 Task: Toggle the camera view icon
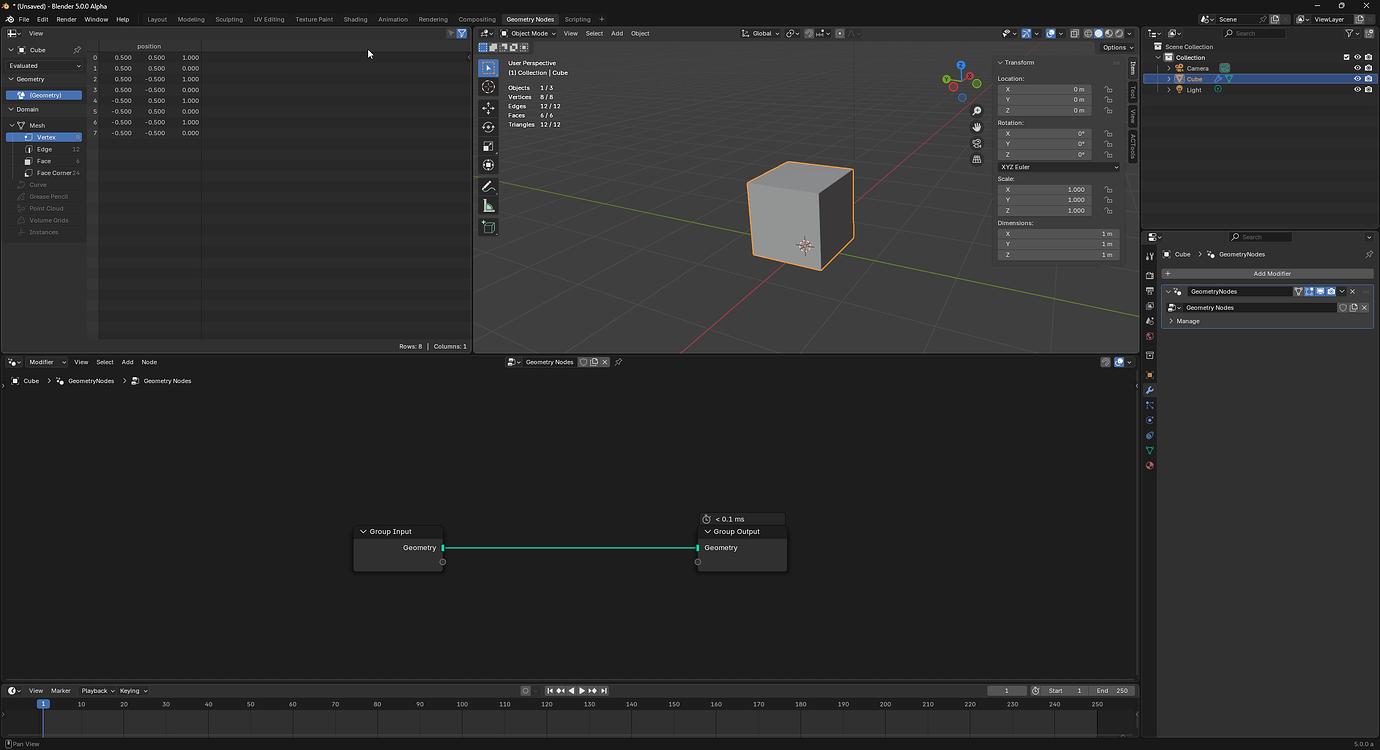[x=977, y=143]
